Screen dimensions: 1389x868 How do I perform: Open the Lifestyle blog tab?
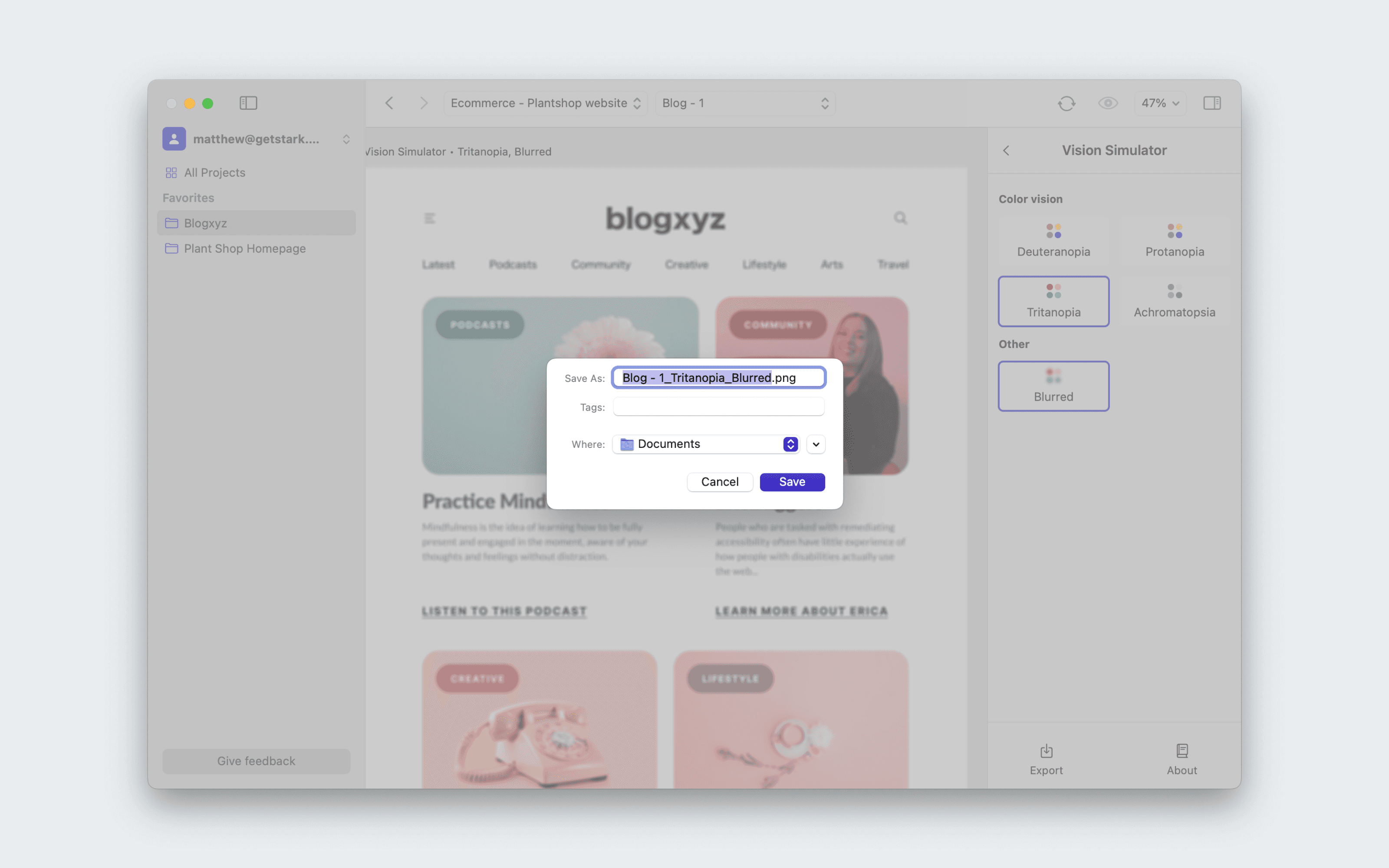click(764, 265)
